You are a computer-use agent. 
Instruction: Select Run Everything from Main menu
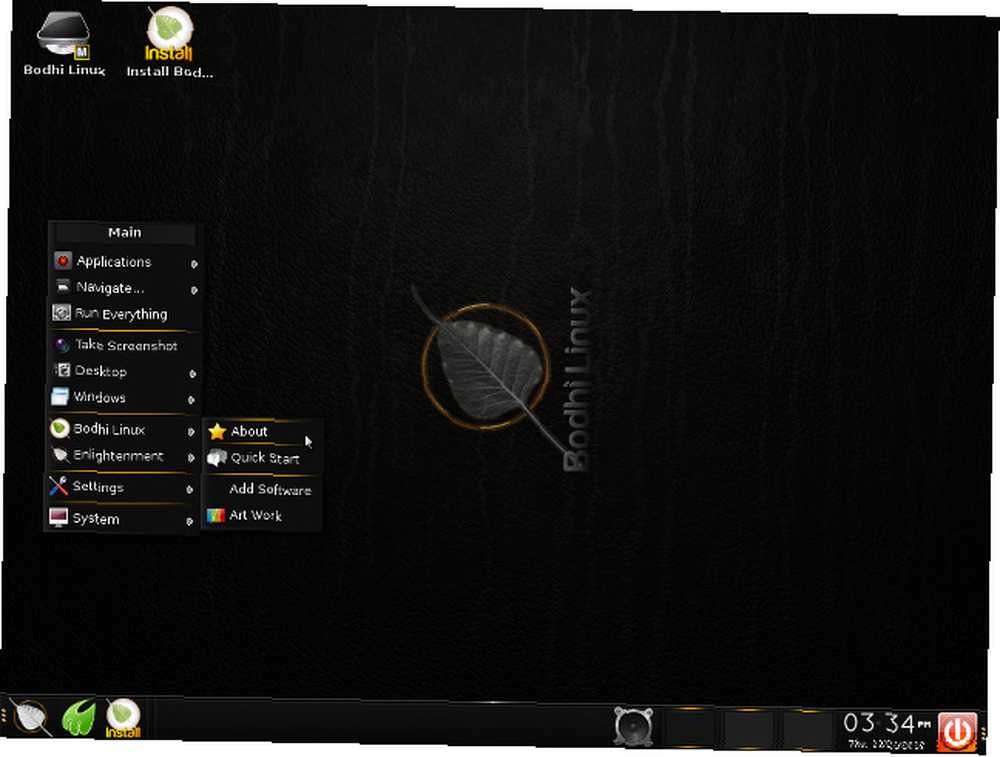[125, 314]
